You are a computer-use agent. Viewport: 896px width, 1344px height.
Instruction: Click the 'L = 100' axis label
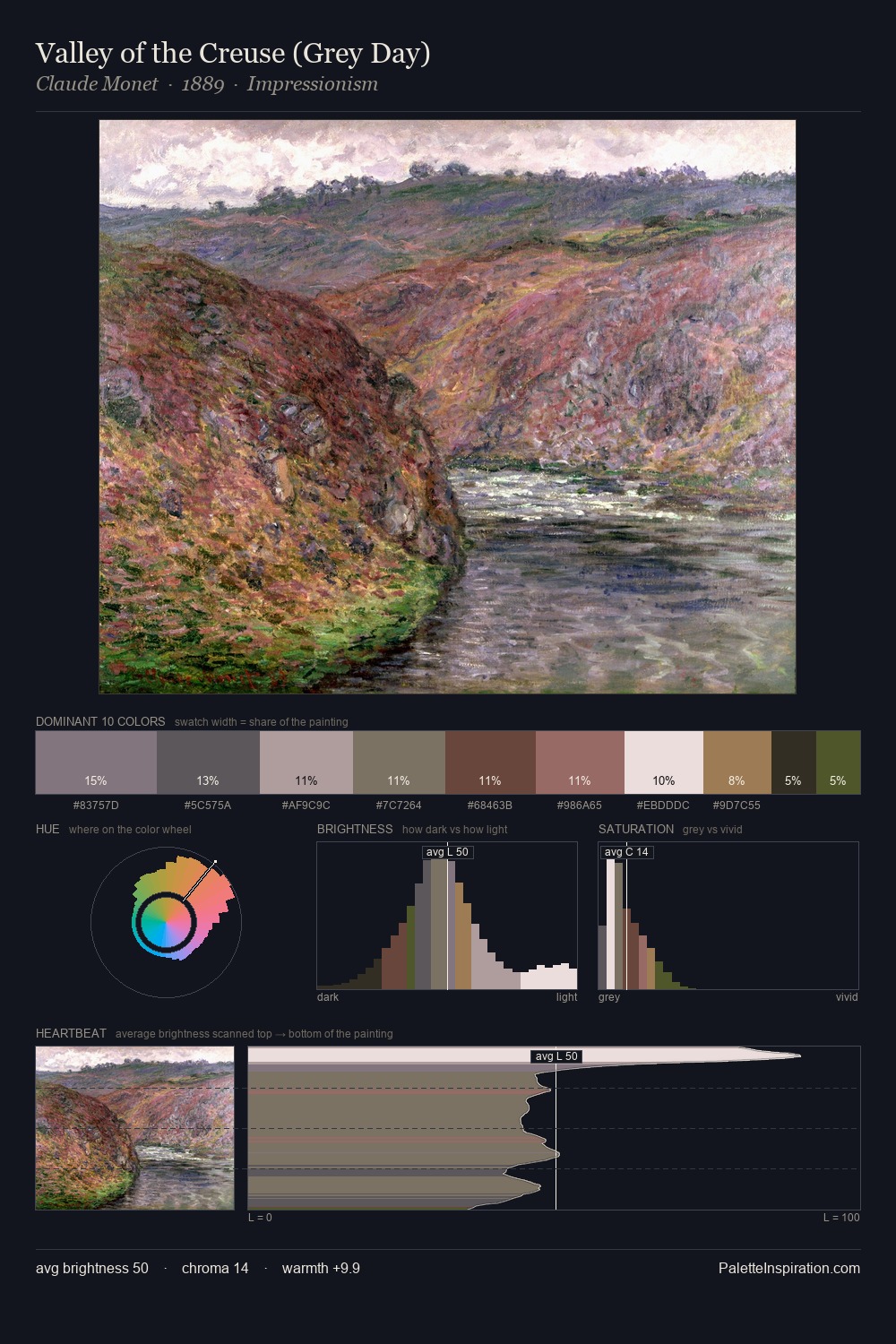point(841,1218)
